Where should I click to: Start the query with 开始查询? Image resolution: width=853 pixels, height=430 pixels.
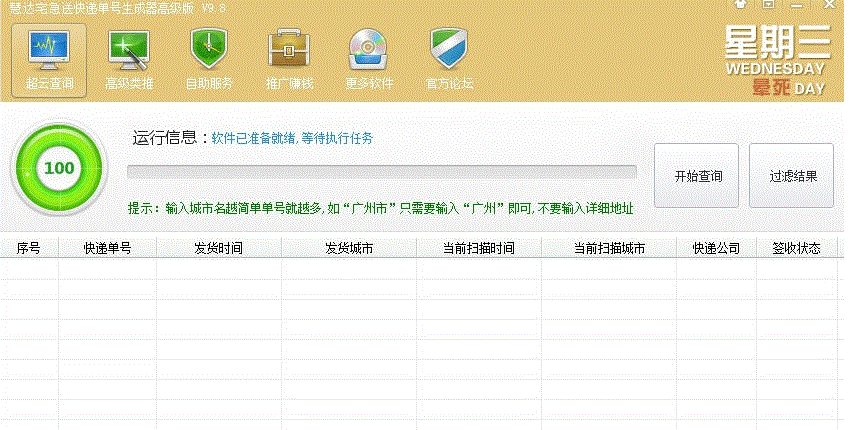tap(696, 175)
